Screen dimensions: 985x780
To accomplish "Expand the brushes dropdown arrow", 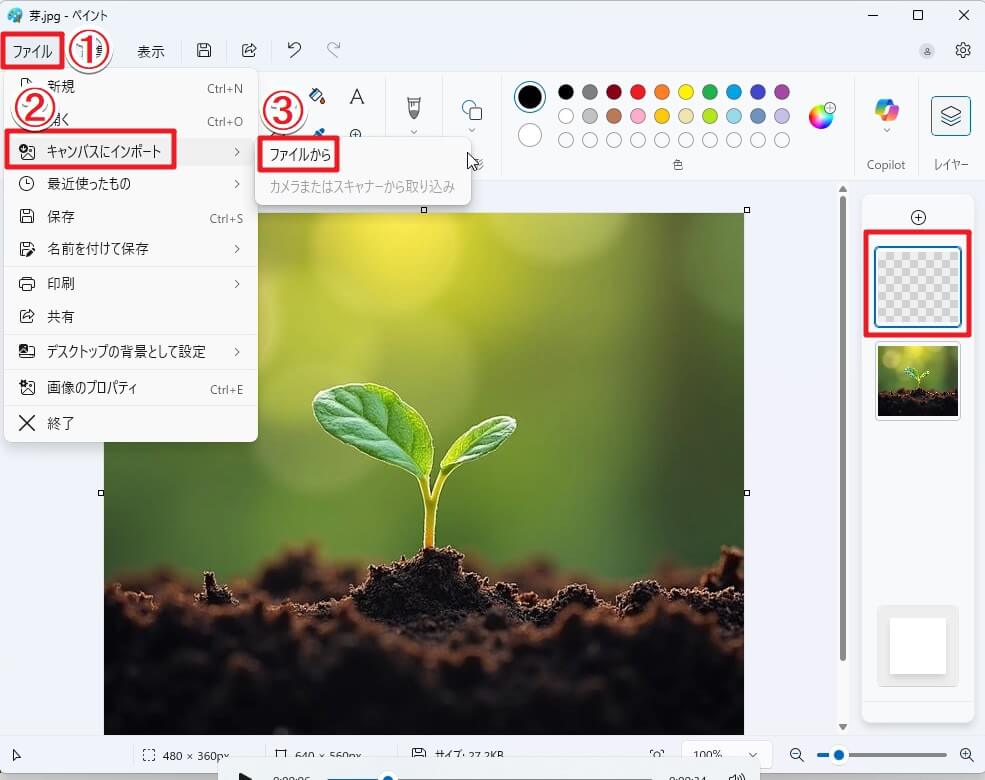I will pyautogui.click(x=413, y=132).
